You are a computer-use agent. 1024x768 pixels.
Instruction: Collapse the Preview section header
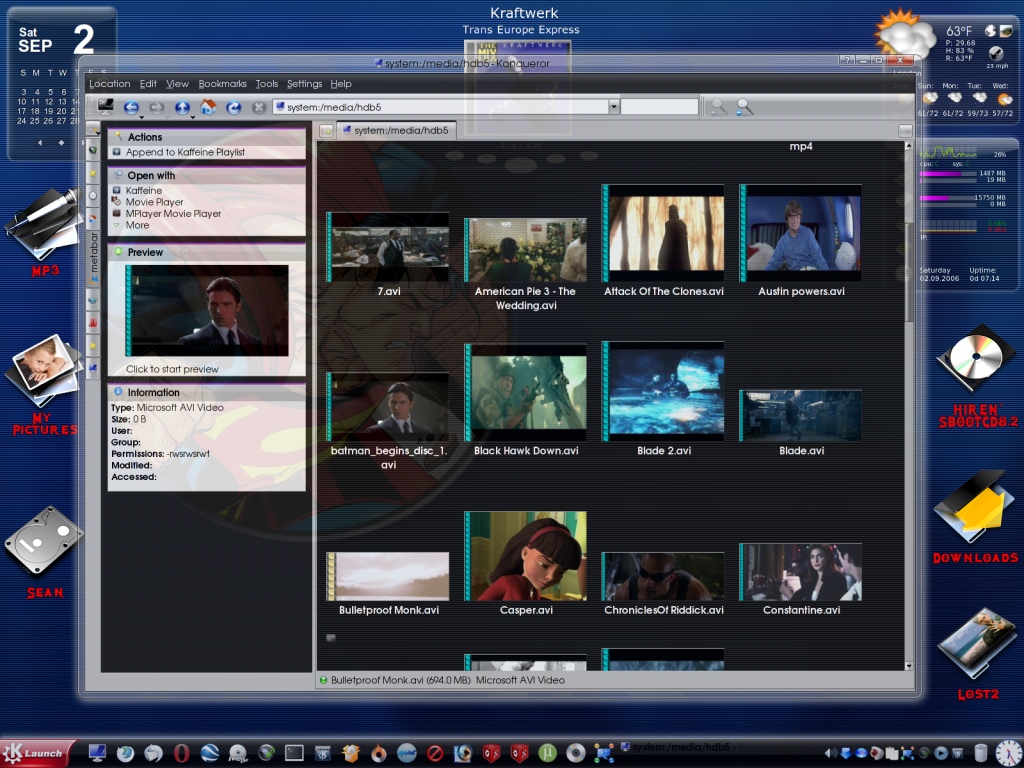pos(206,252)
